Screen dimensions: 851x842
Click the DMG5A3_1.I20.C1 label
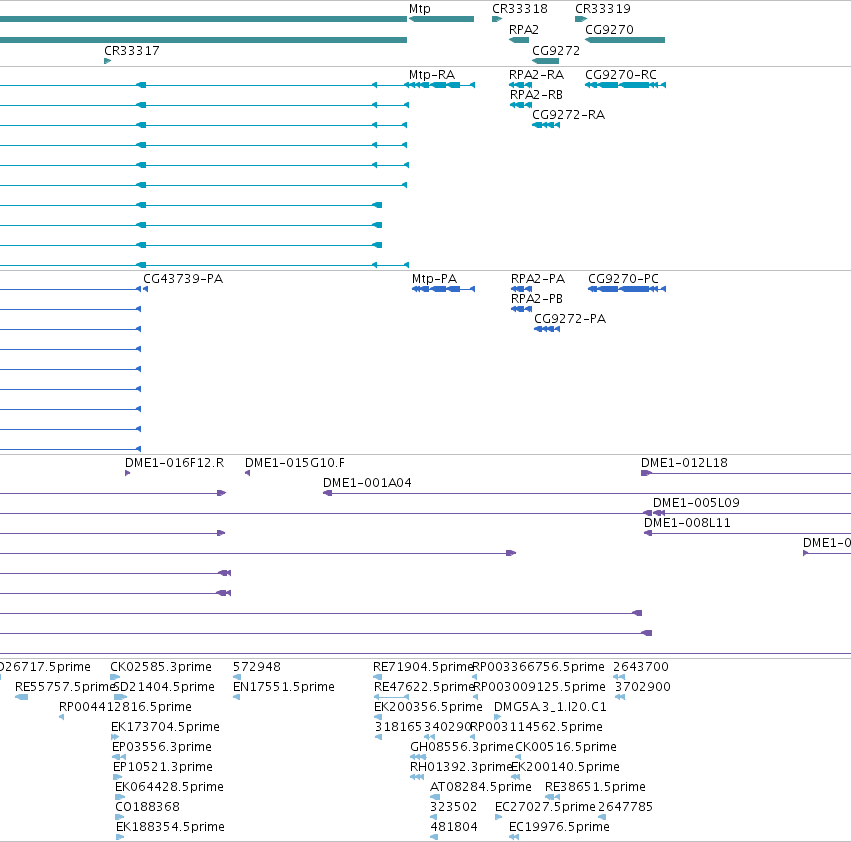tap(550, 707)
